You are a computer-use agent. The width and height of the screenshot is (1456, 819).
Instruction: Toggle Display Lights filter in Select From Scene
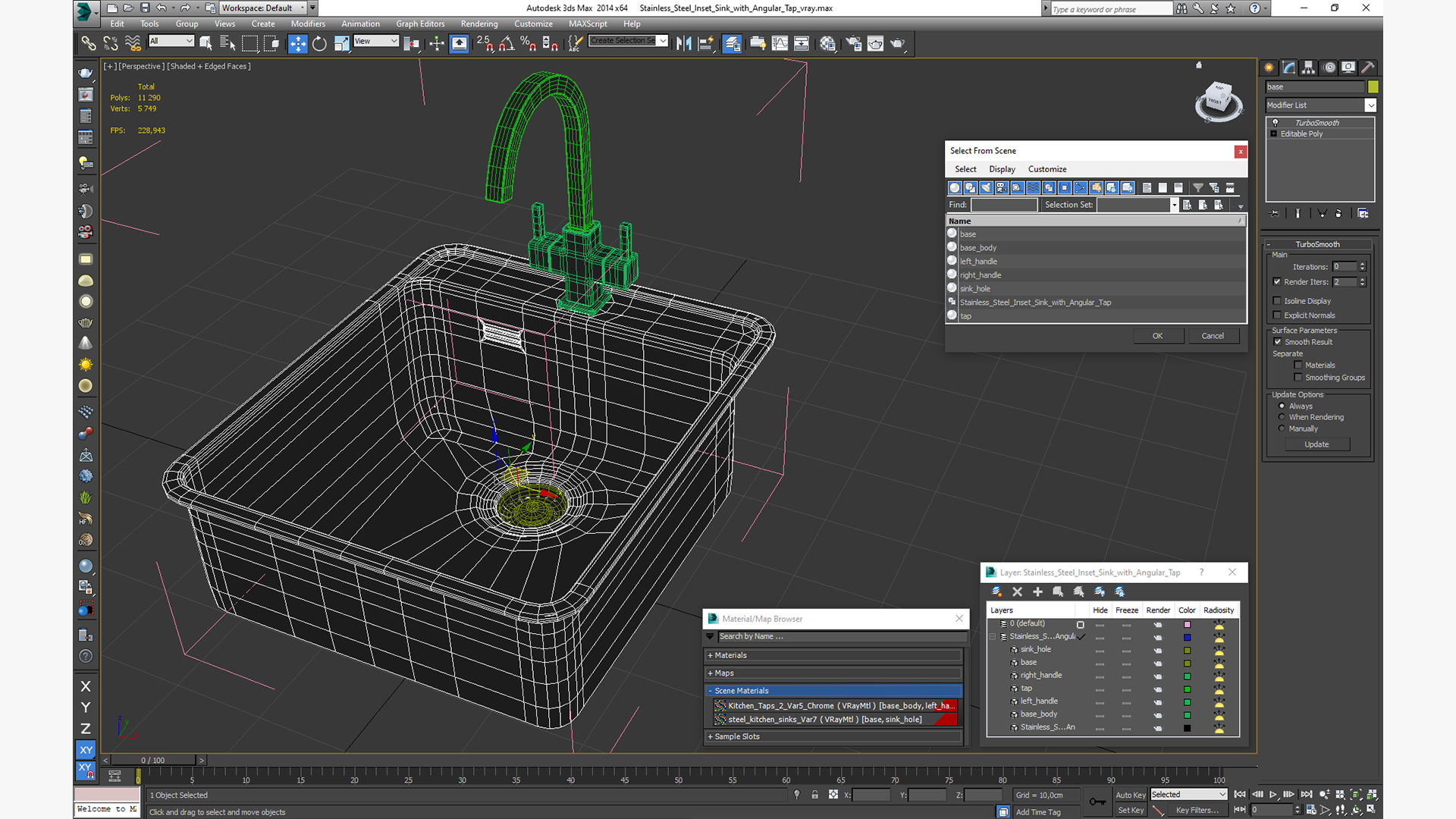(986, 187)
